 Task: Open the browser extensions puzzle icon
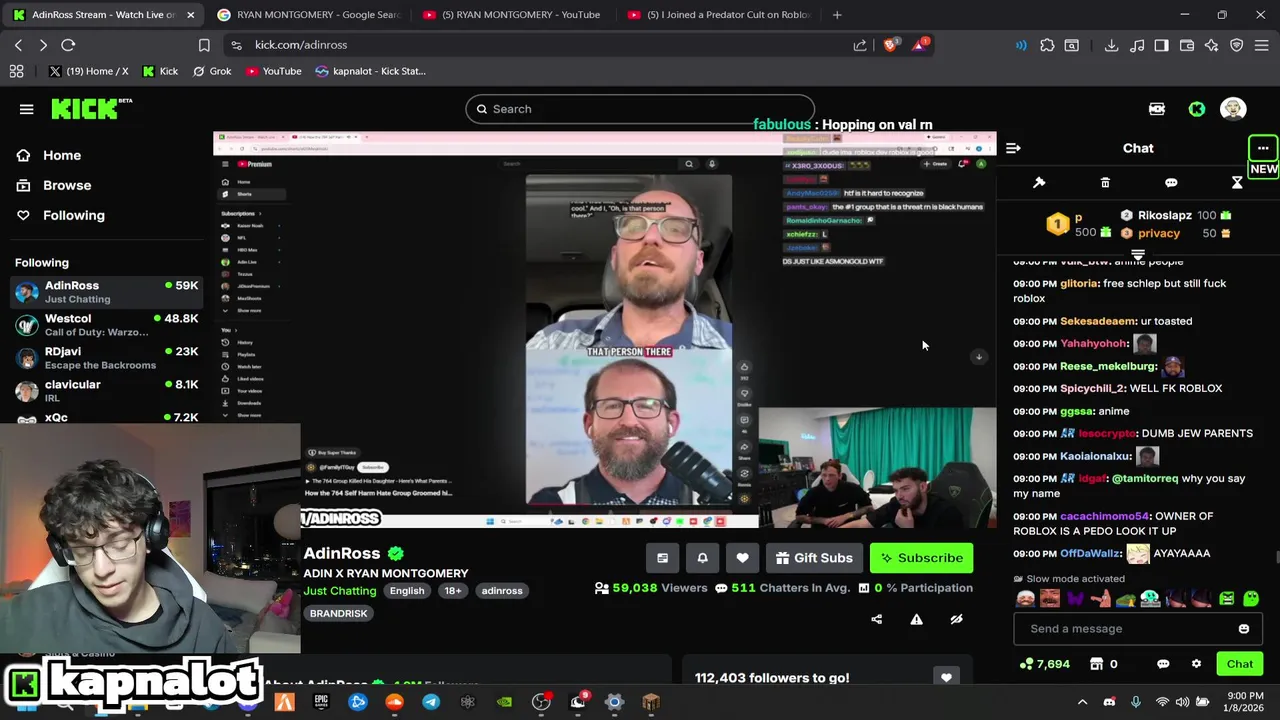[1047, 45]
